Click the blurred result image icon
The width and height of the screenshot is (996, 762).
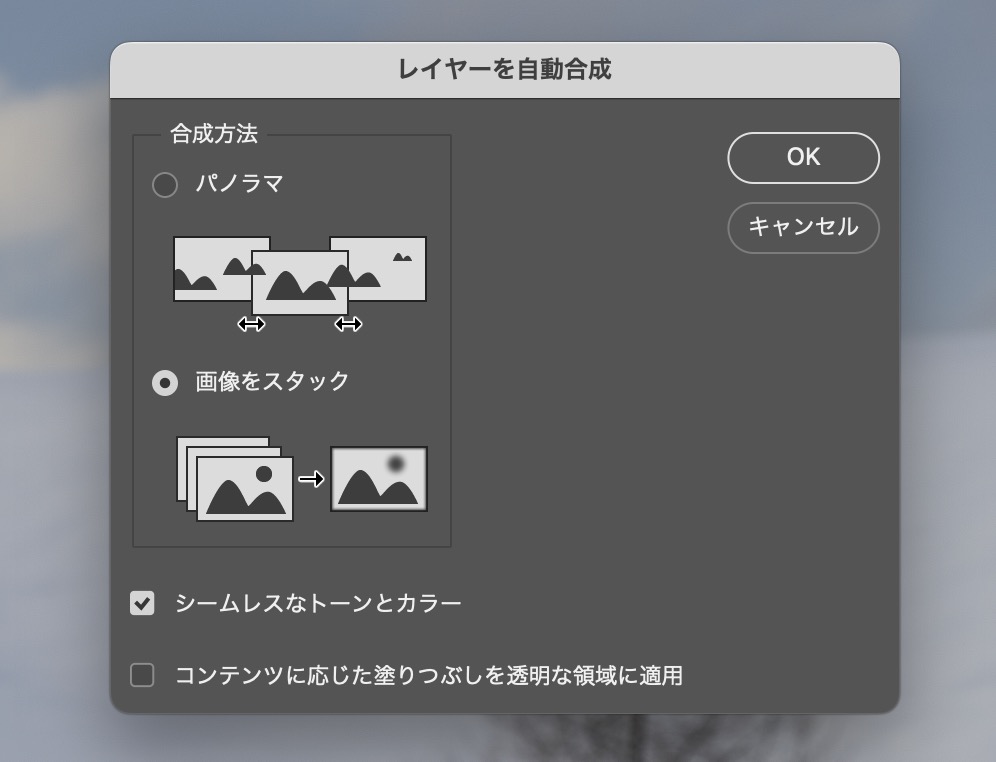379,479
